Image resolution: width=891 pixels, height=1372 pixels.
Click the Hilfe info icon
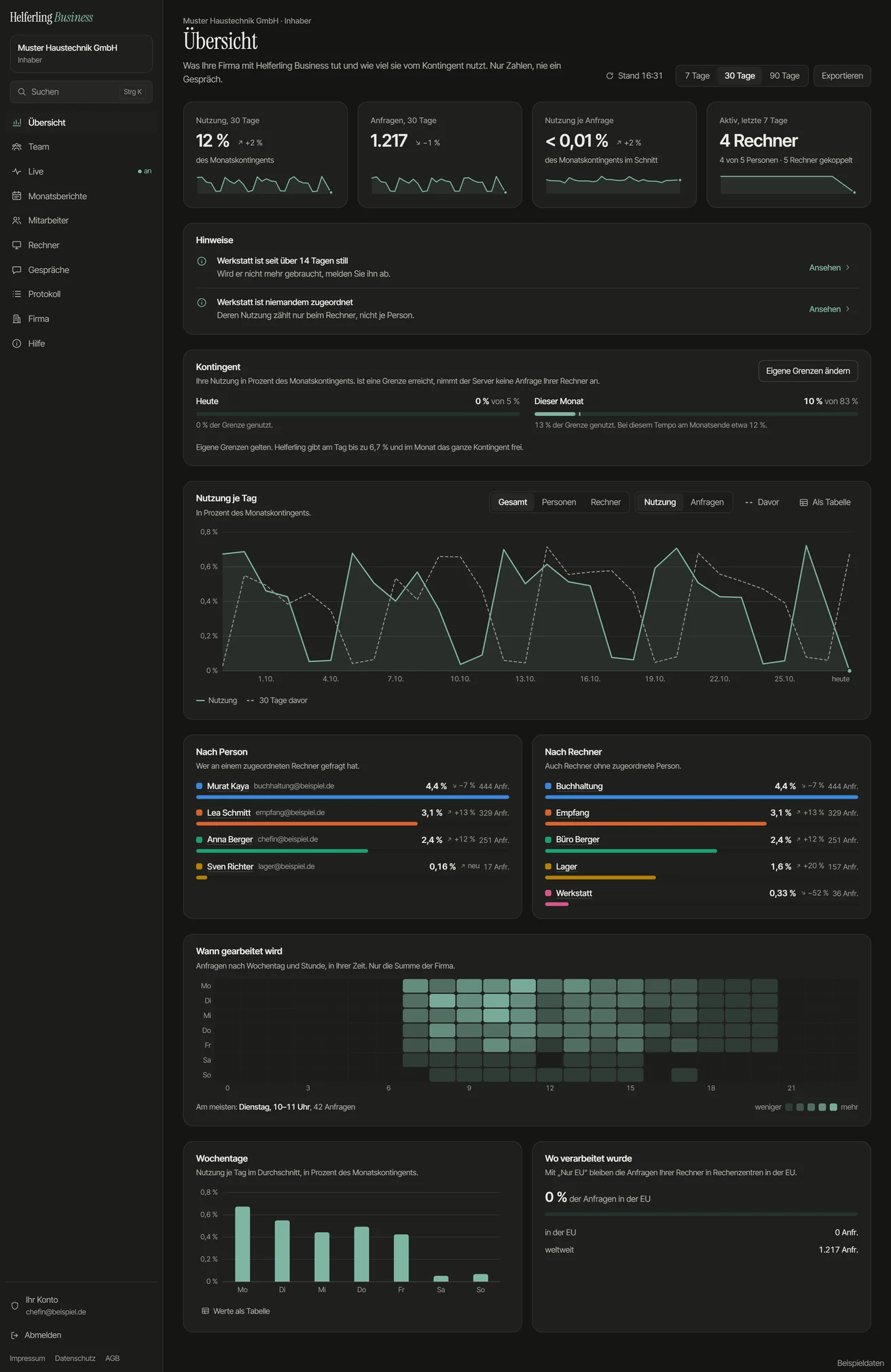[17, 344]
